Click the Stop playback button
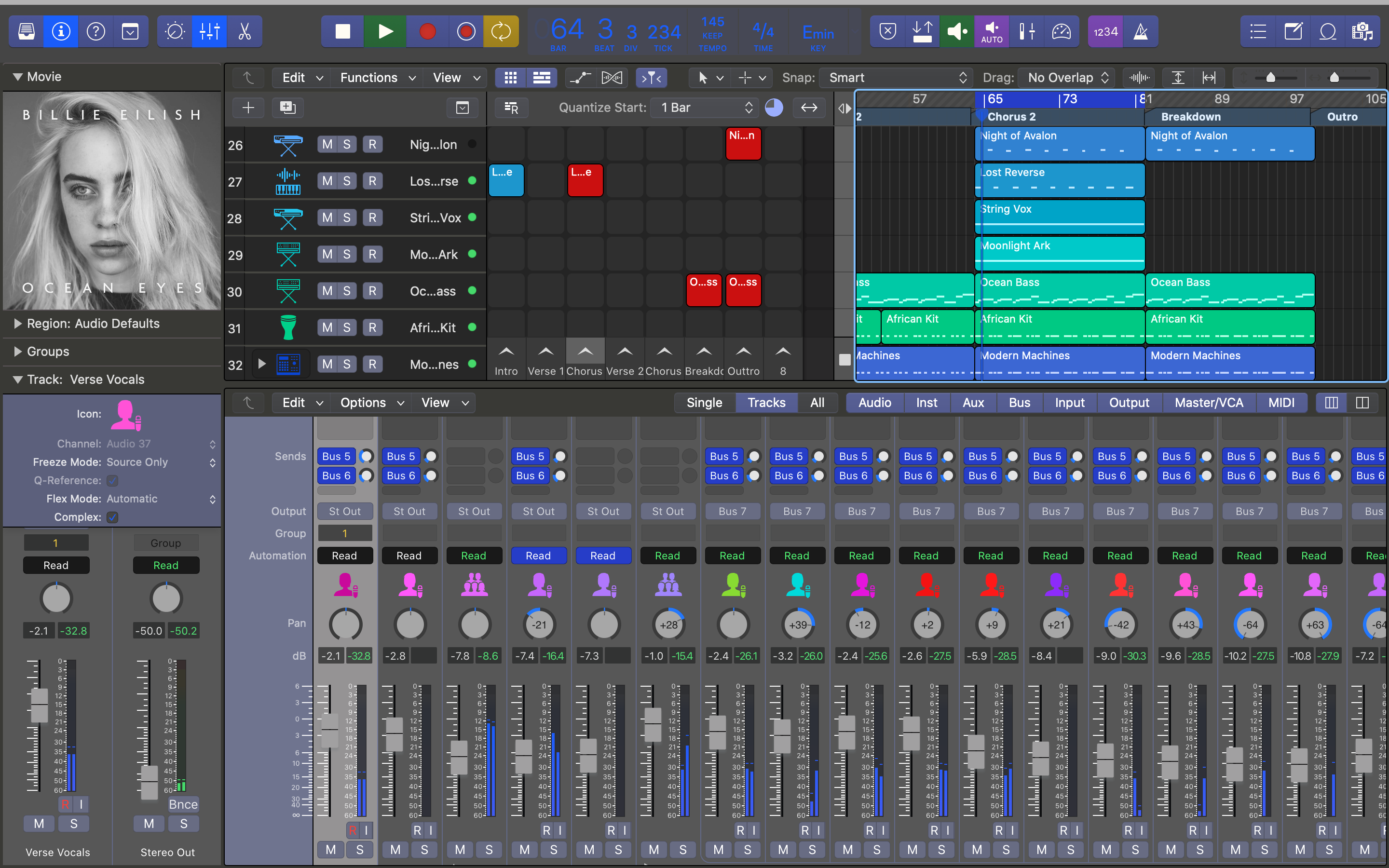 pos(342,31)
